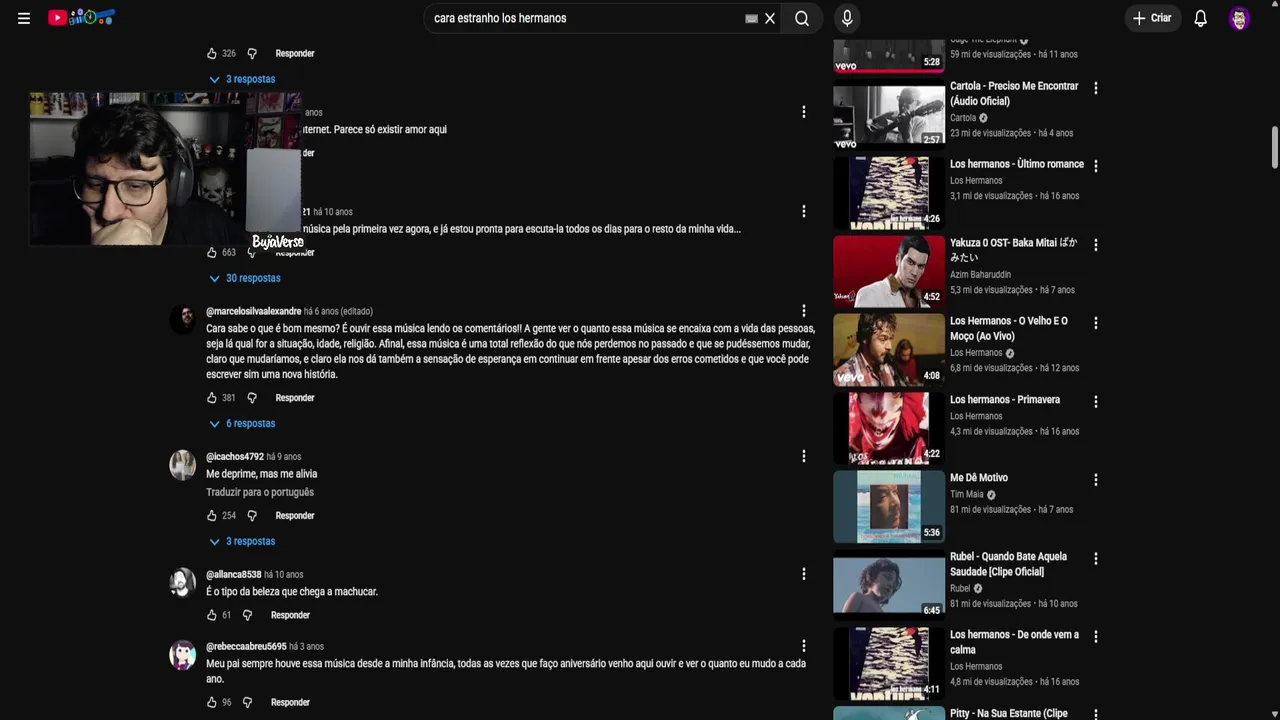The height and width of the screenshot is (720, 1280).
Task: Expand 3 respostas under icachos4792 comment
Action: click(x=242, y=541)
